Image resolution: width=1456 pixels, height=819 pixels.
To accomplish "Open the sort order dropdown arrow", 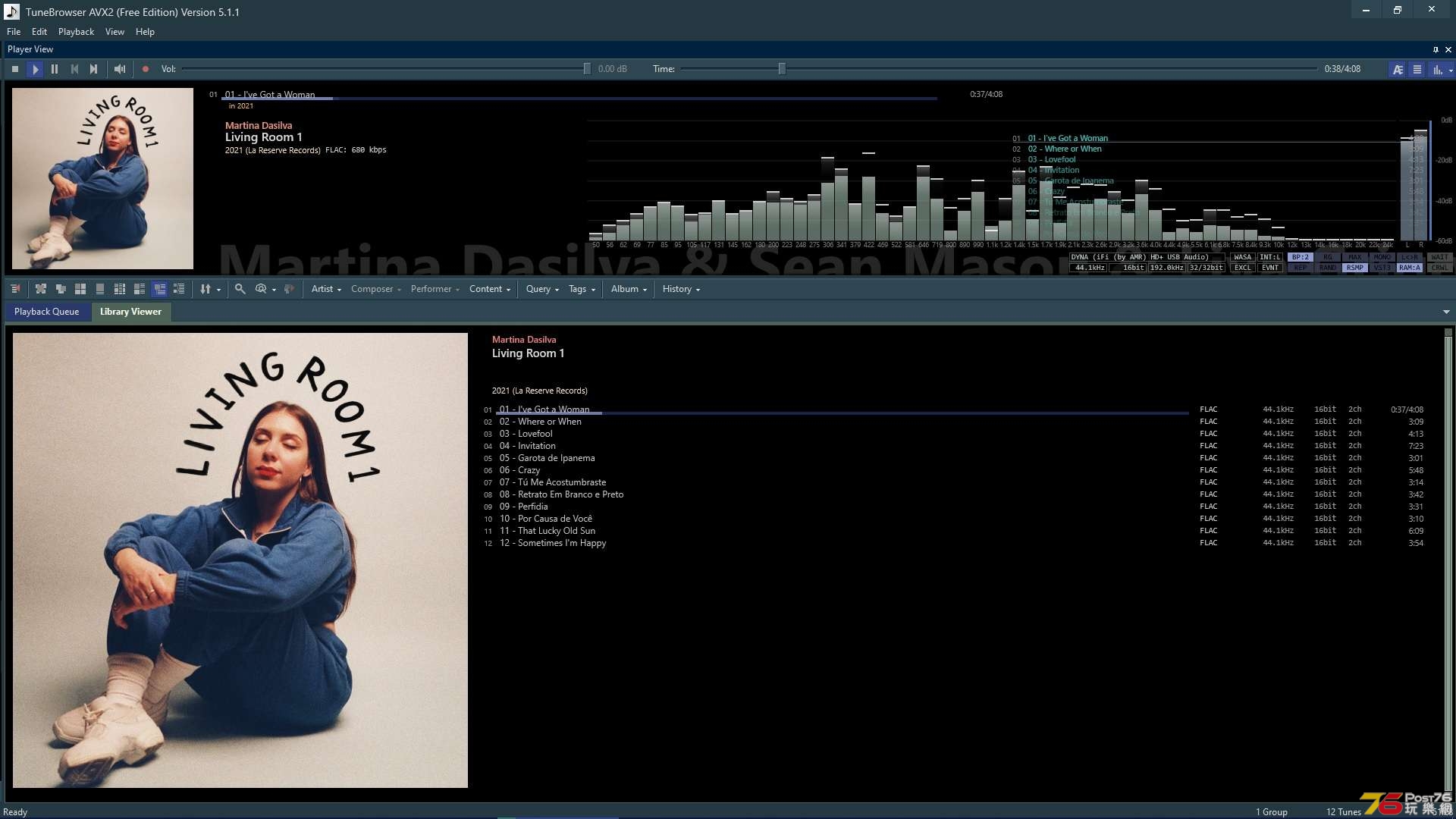I will pyautogui.click(x=219, y=290).
